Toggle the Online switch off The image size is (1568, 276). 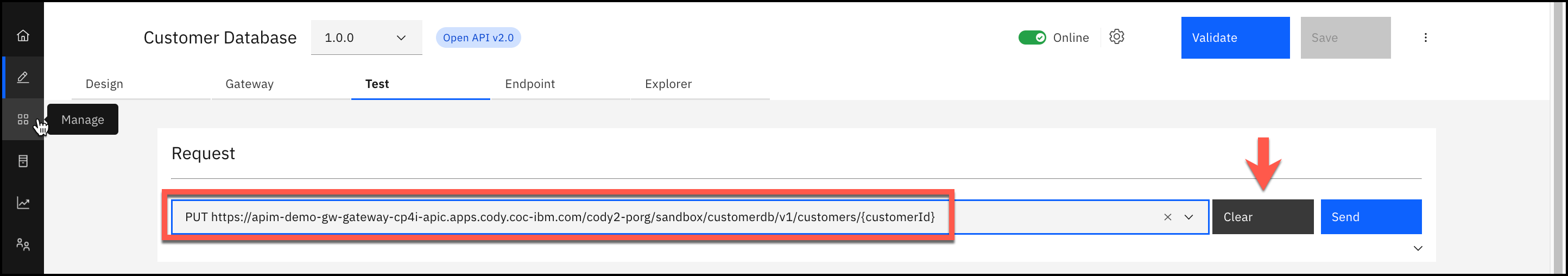1032,38
